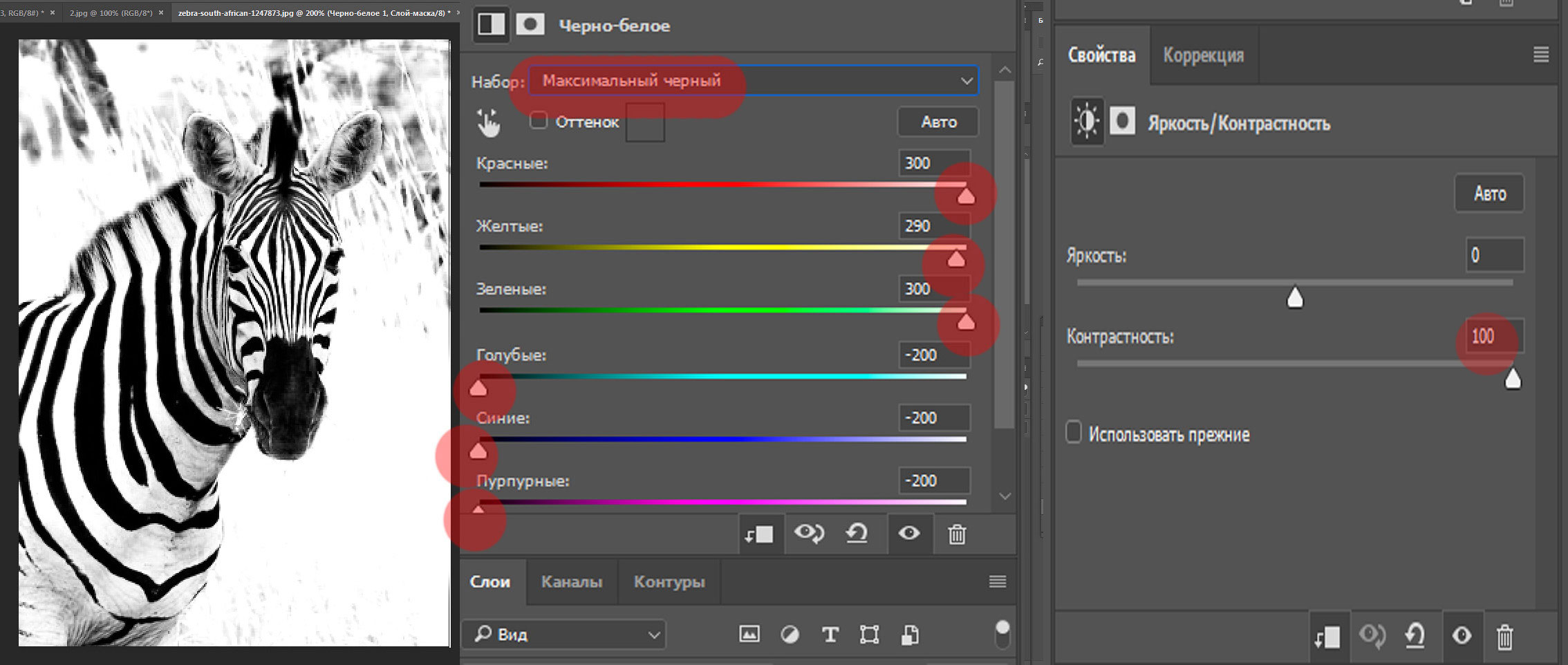Open the Свойства panel flyout menu

tap(1541, 55)
